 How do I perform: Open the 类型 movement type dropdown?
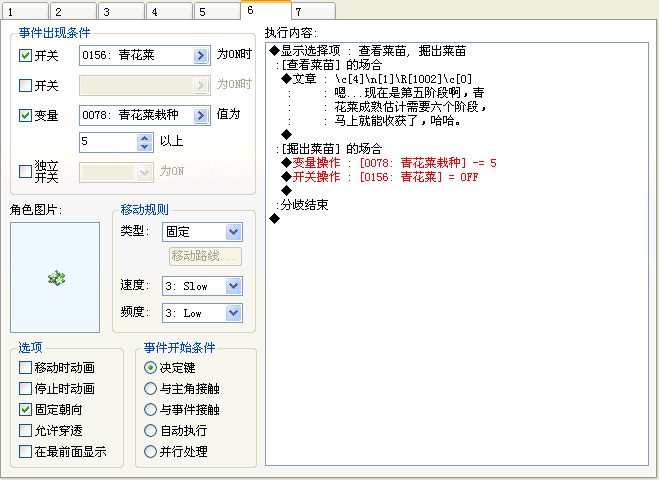233,232
